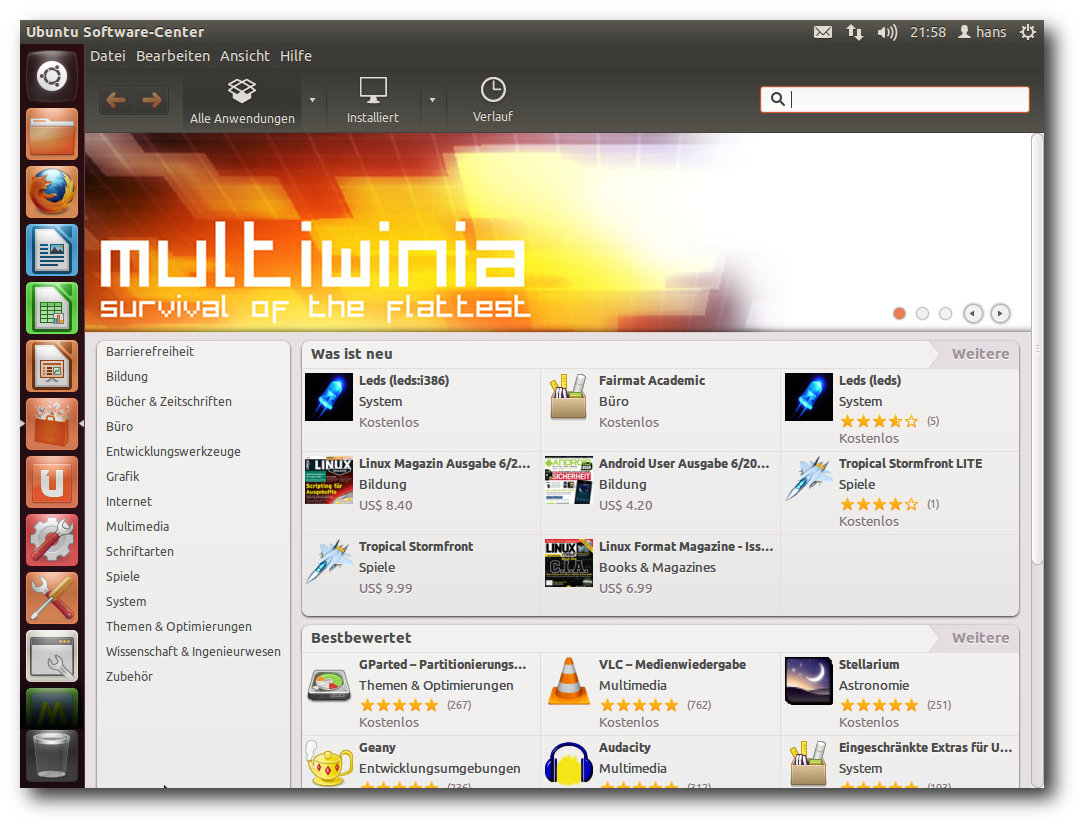Screen dimensions: 1084x828
Task: Open Ubuntu One launcher icon
Action: (52, 482)
